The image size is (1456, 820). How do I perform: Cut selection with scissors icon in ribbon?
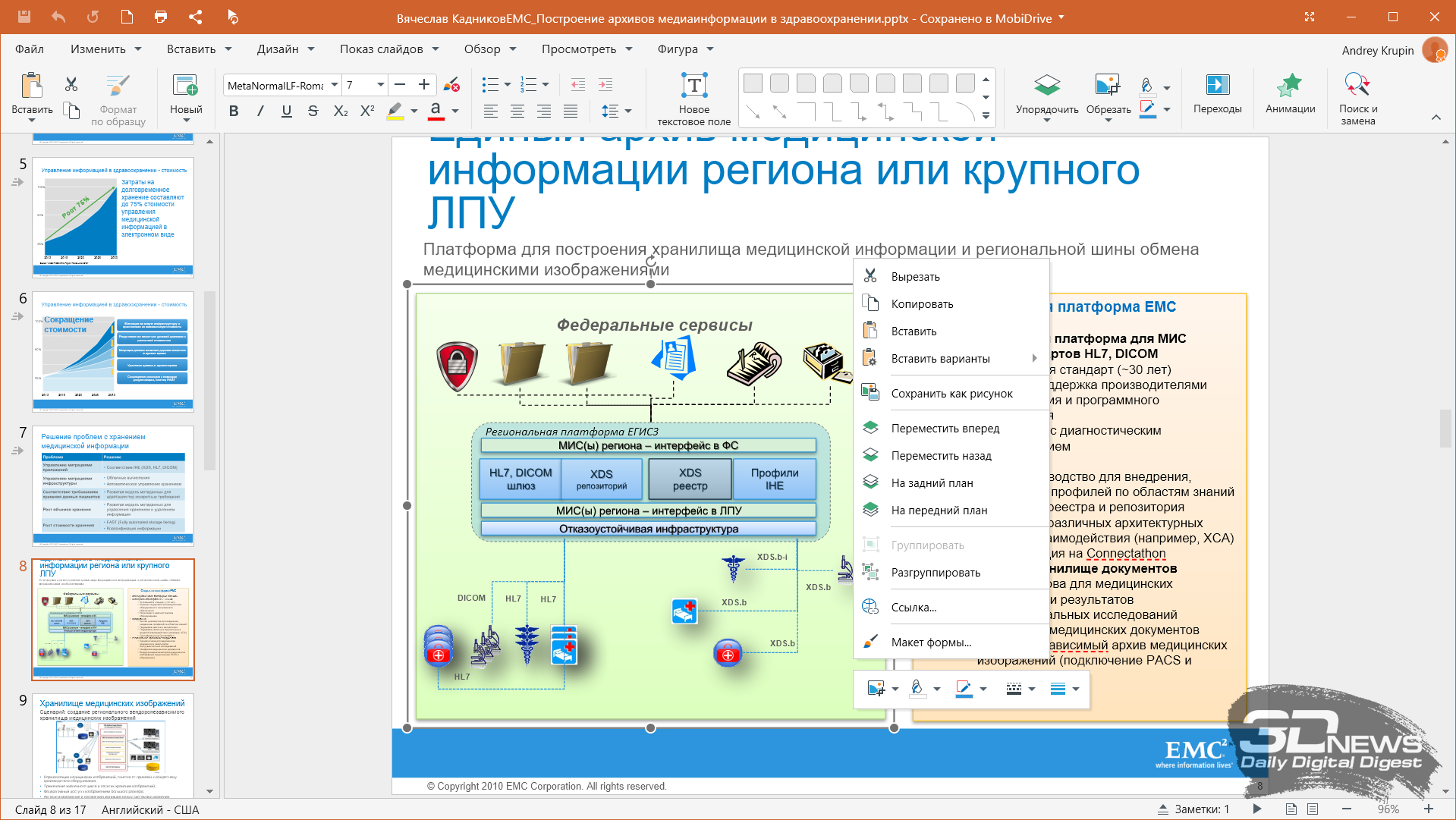click(x=71, y=84)
